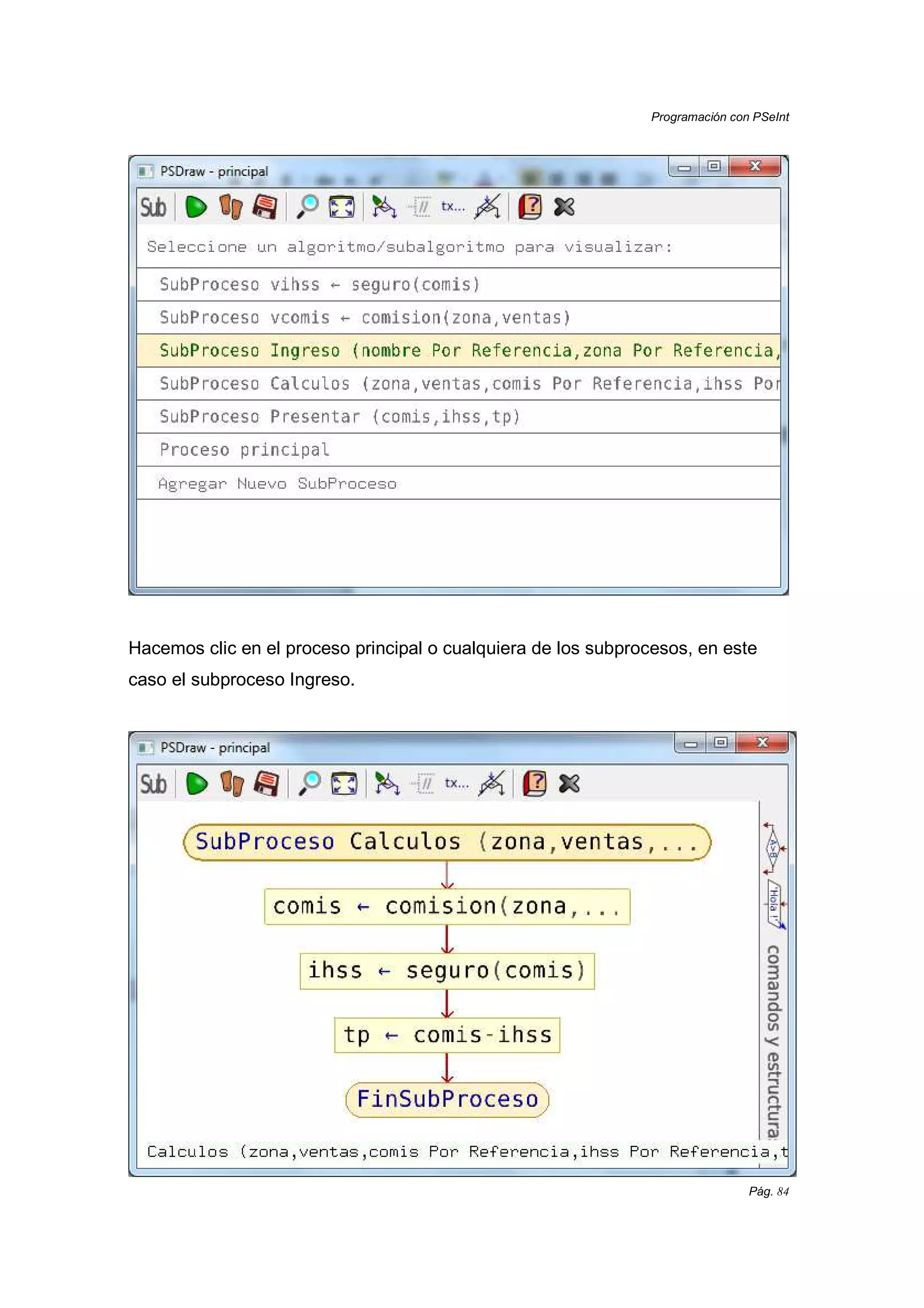924x1308 pixels.
Task: Click magnifier zoom icon in upper window
Action: tap(308, 207)
